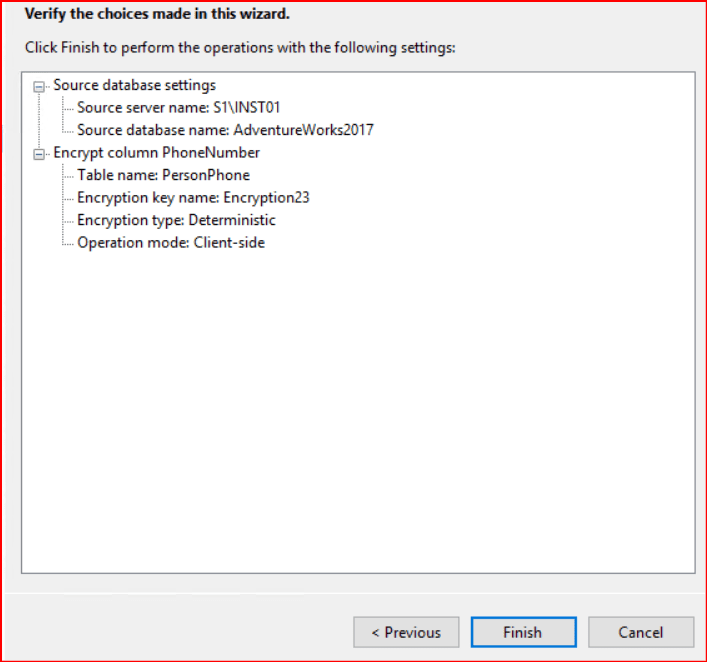Cancel the encryption wizard
Screen dimensions: 707x662
tap(641, 632)
